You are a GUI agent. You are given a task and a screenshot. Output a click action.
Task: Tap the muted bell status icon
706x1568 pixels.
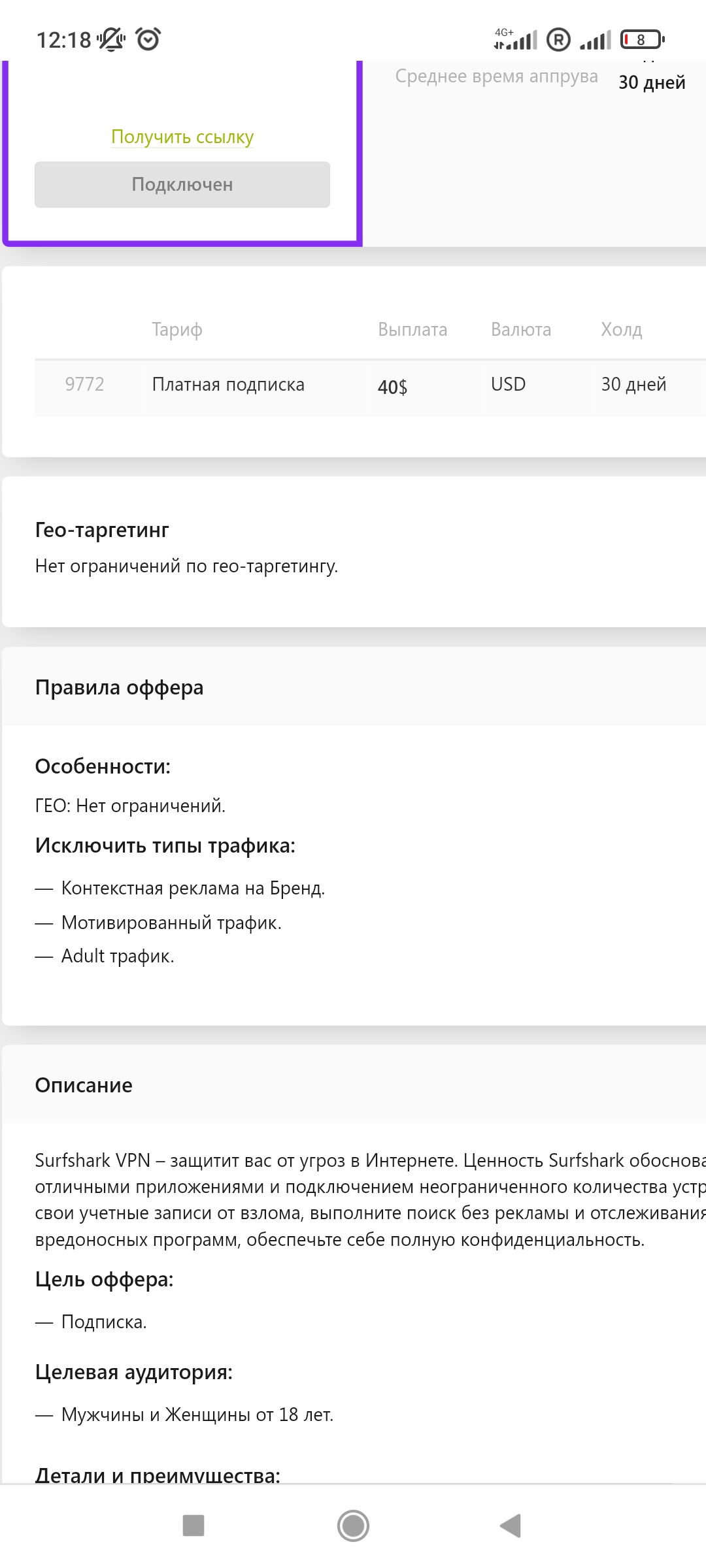coord(111,39)
